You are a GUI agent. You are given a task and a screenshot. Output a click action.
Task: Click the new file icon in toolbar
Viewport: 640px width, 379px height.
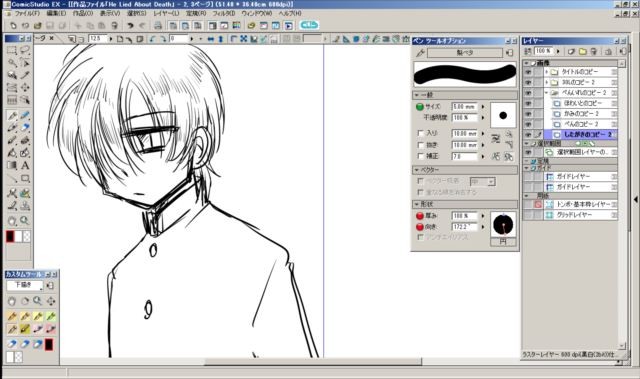coord(13,26)
